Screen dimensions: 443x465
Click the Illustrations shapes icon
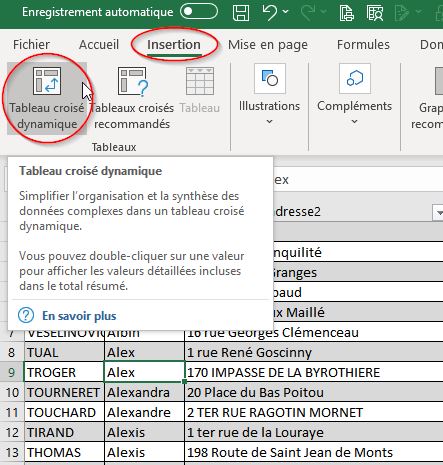point(270,79)
